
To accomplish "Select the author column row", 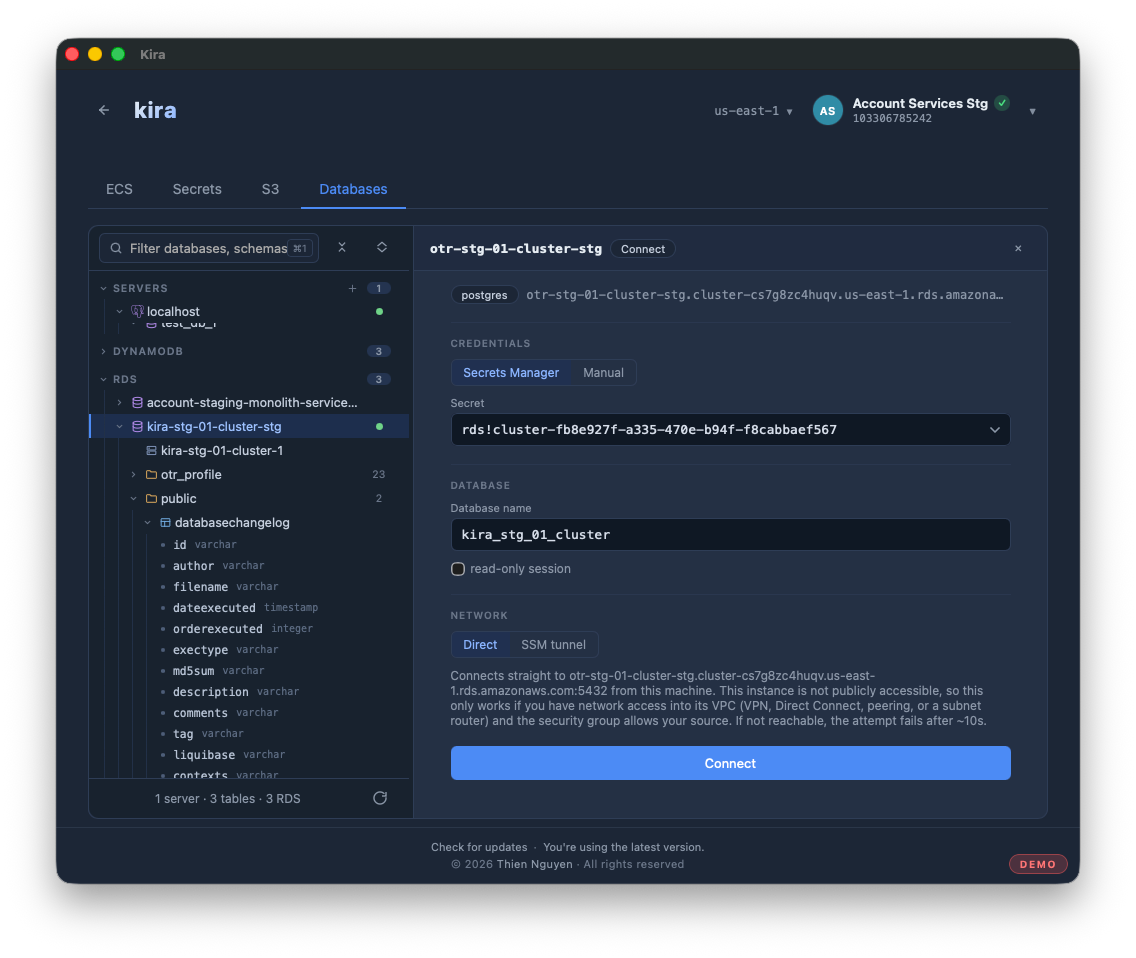I will tap(219, 565).
